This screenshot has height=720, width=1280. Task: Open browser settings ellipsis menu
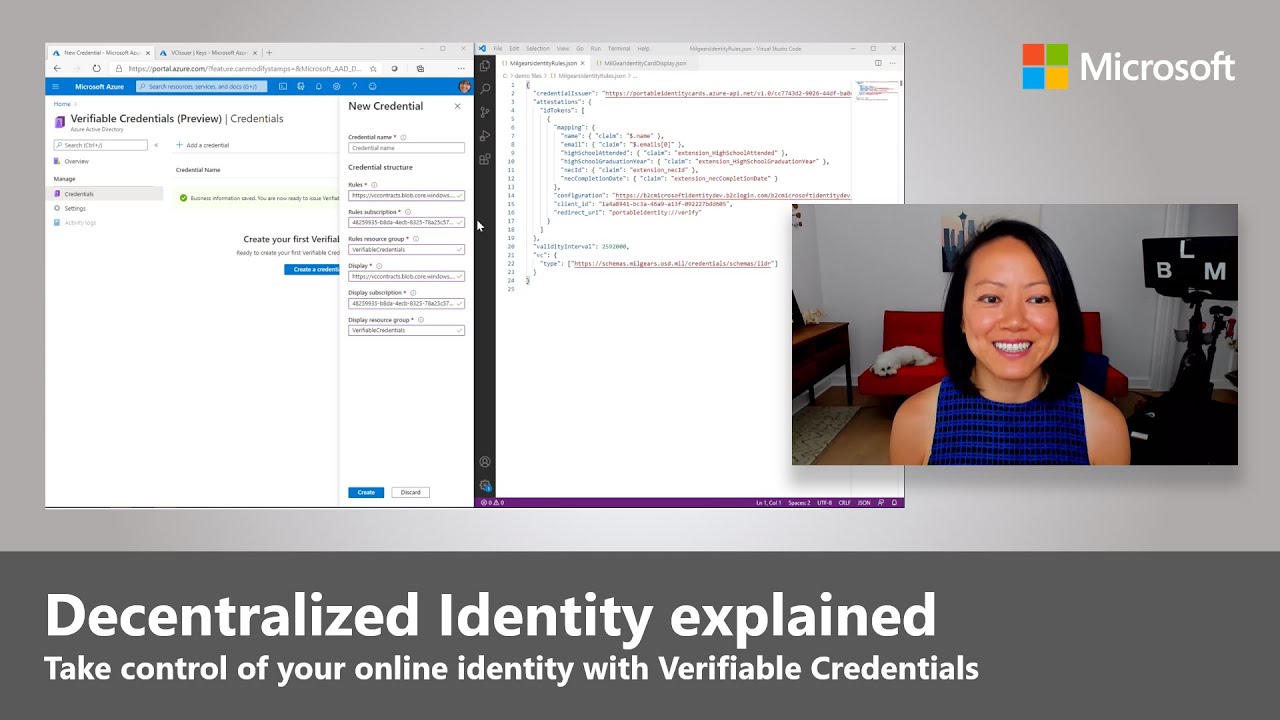coord(463,69)
